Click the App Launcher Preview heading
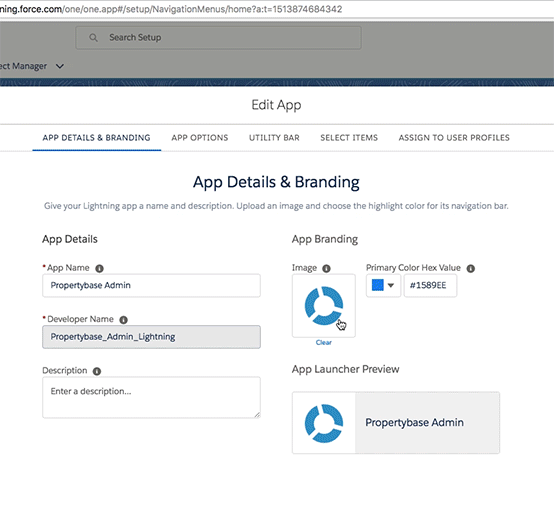 [x=346, y=369]
